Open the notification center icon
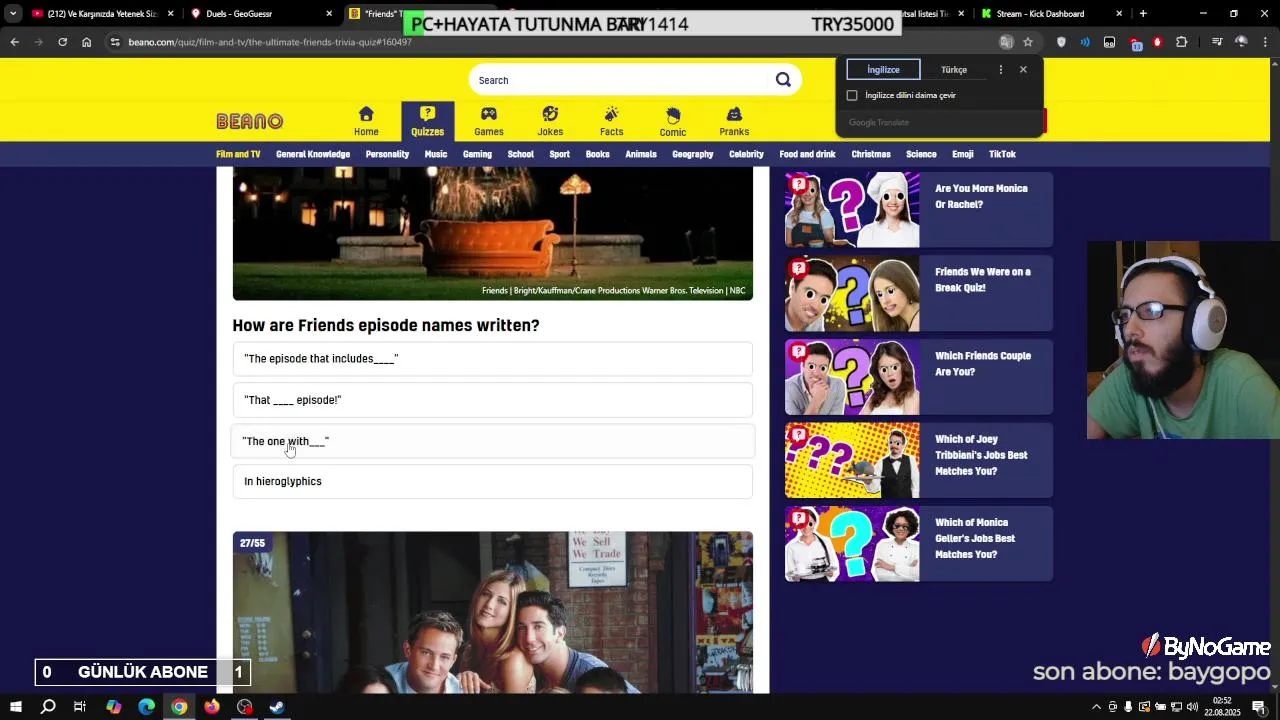 tap(1259, 707)
